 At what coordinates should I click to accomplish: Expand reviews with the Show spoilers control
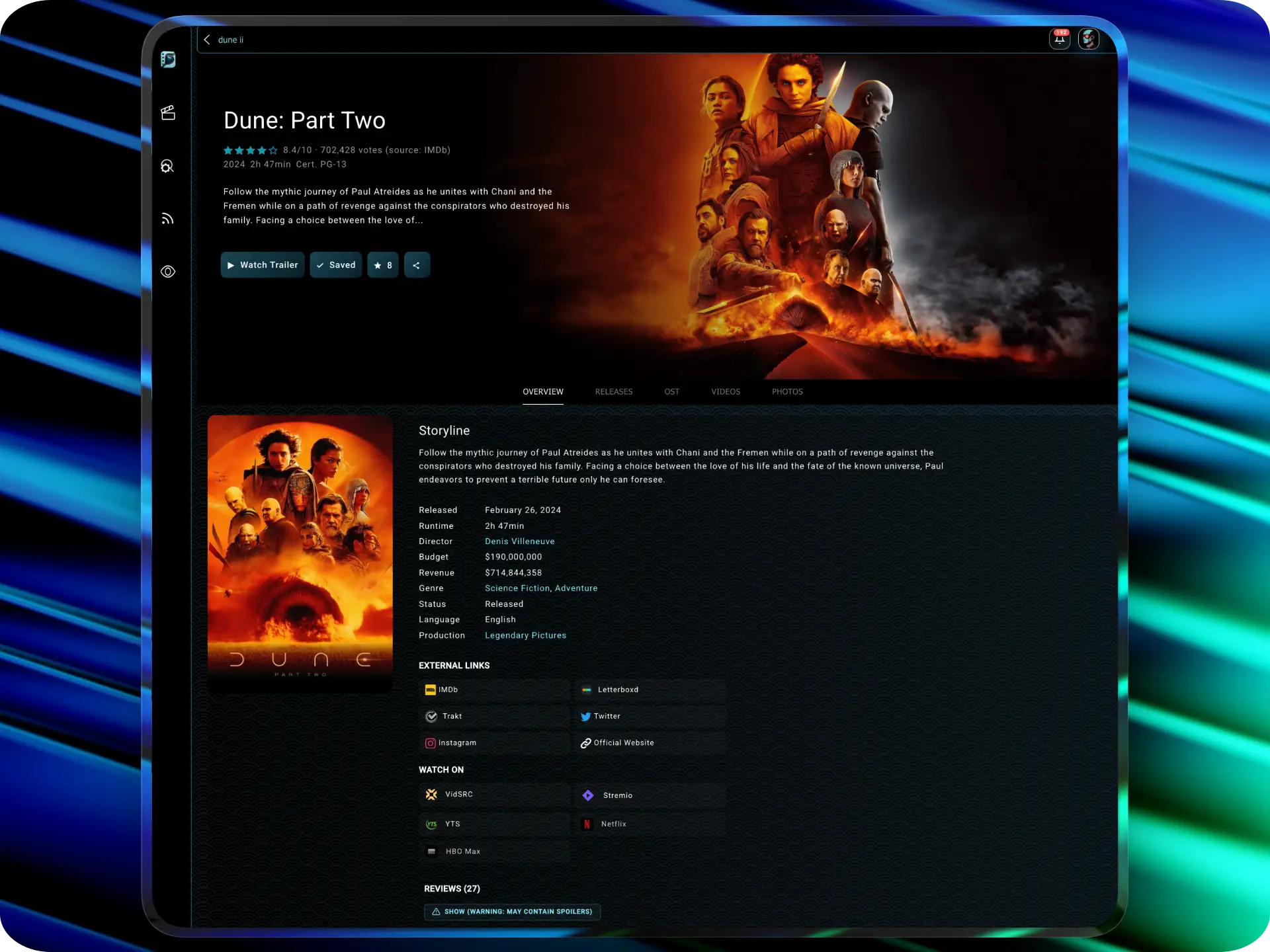coord(512,911)
